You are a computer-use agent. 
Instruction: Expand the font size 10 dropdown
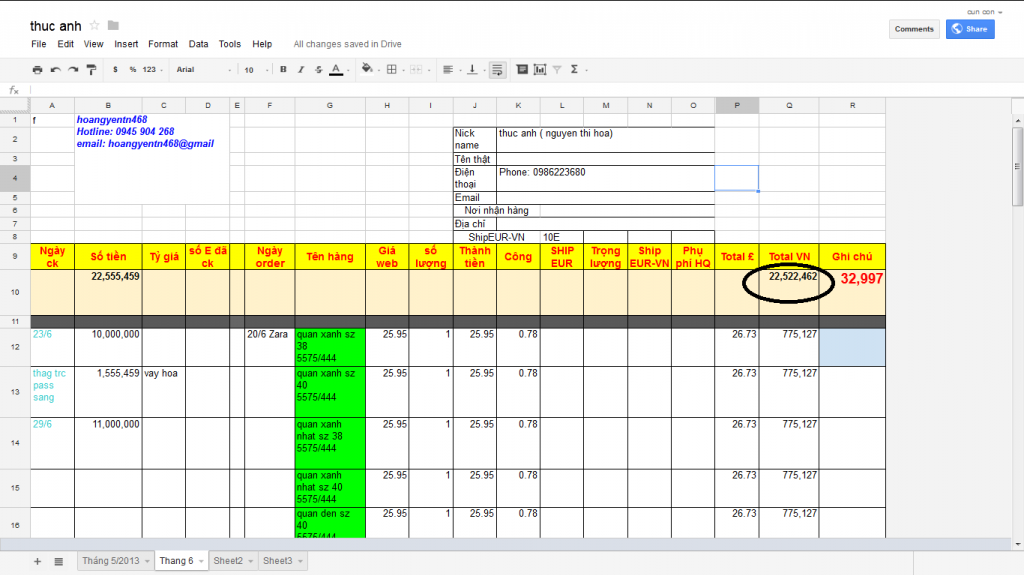point(255,70)
